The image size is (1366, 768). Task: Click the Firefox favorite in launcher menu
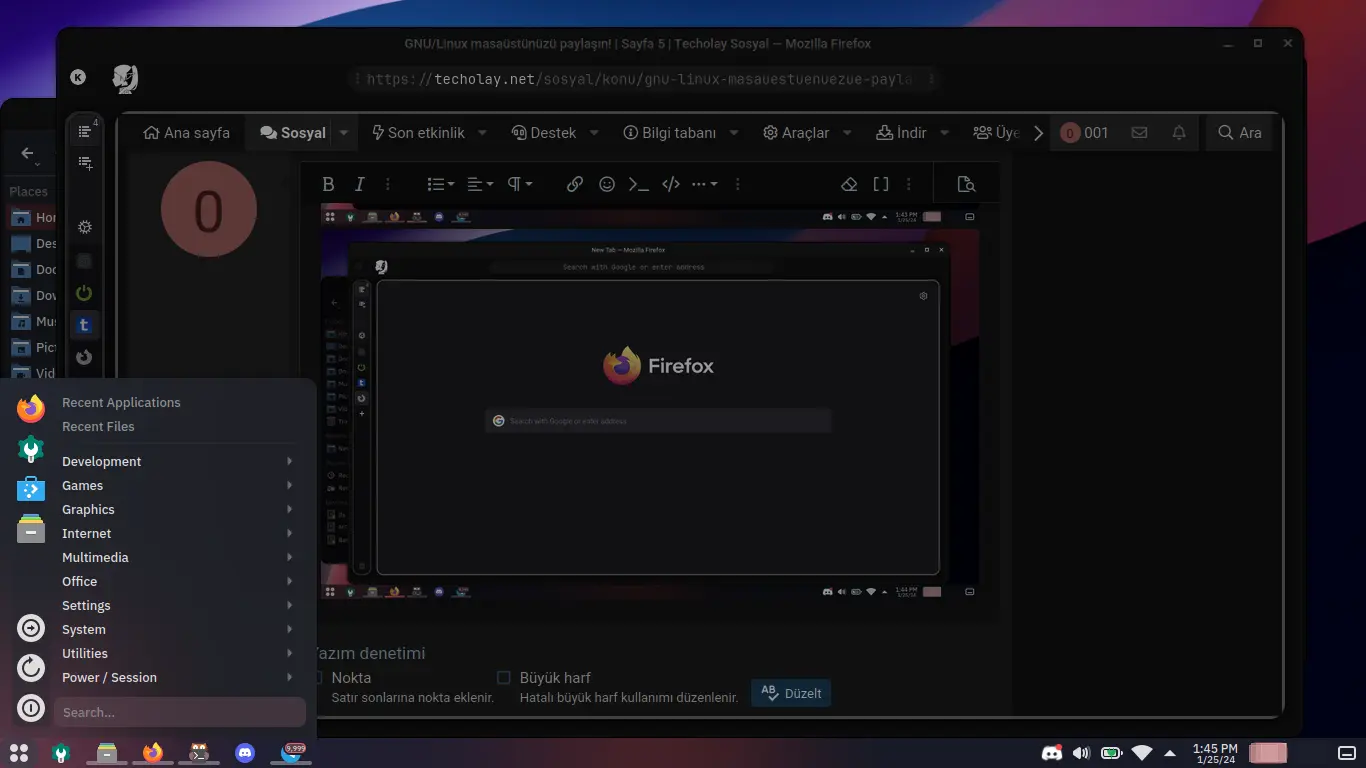pyautogui.click(x=31, y=409)
